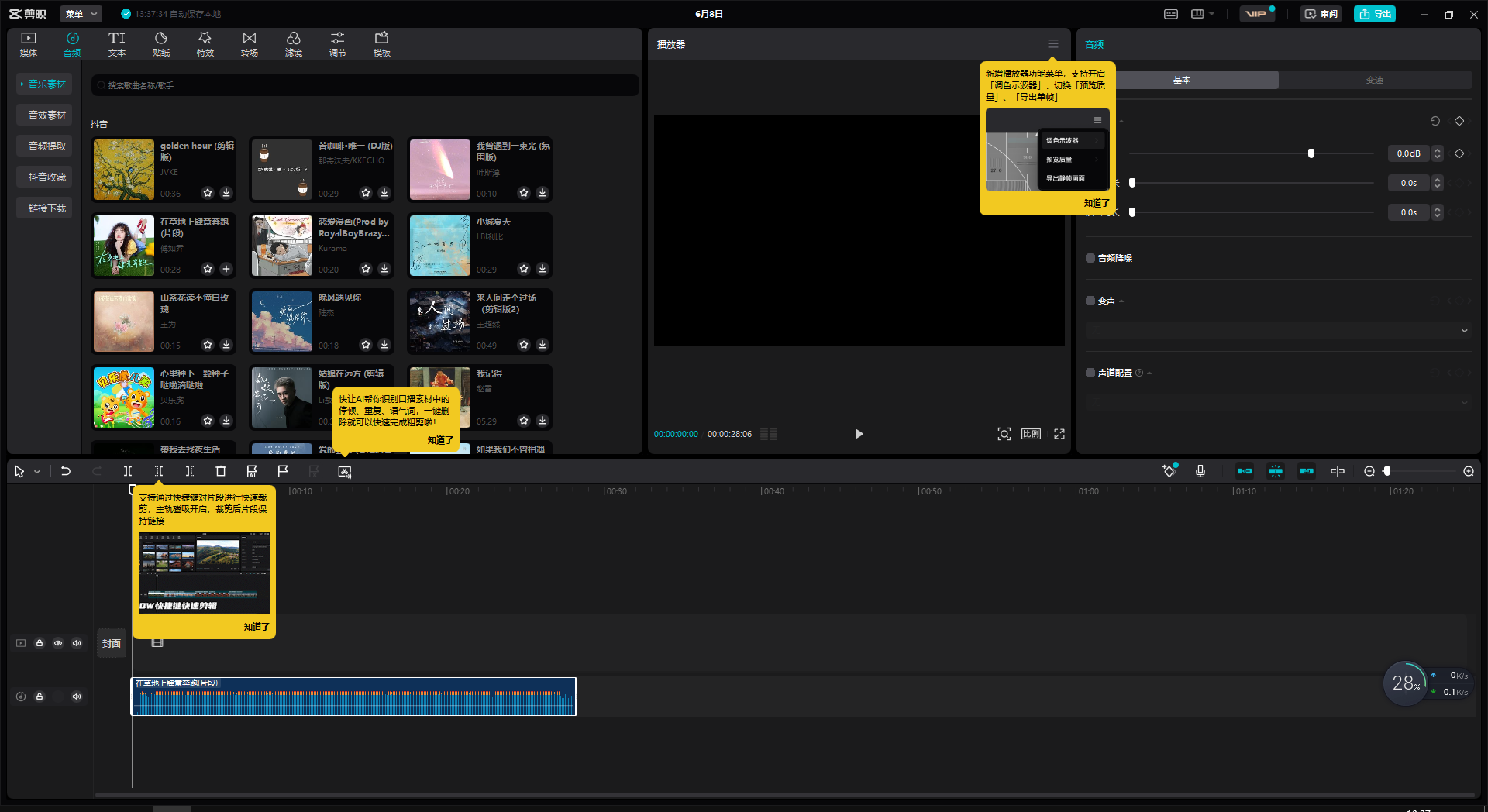Screen dimensions: 1488x812
Task: Click the 比例 ratio button in player
Action: tap(1032, 434)
